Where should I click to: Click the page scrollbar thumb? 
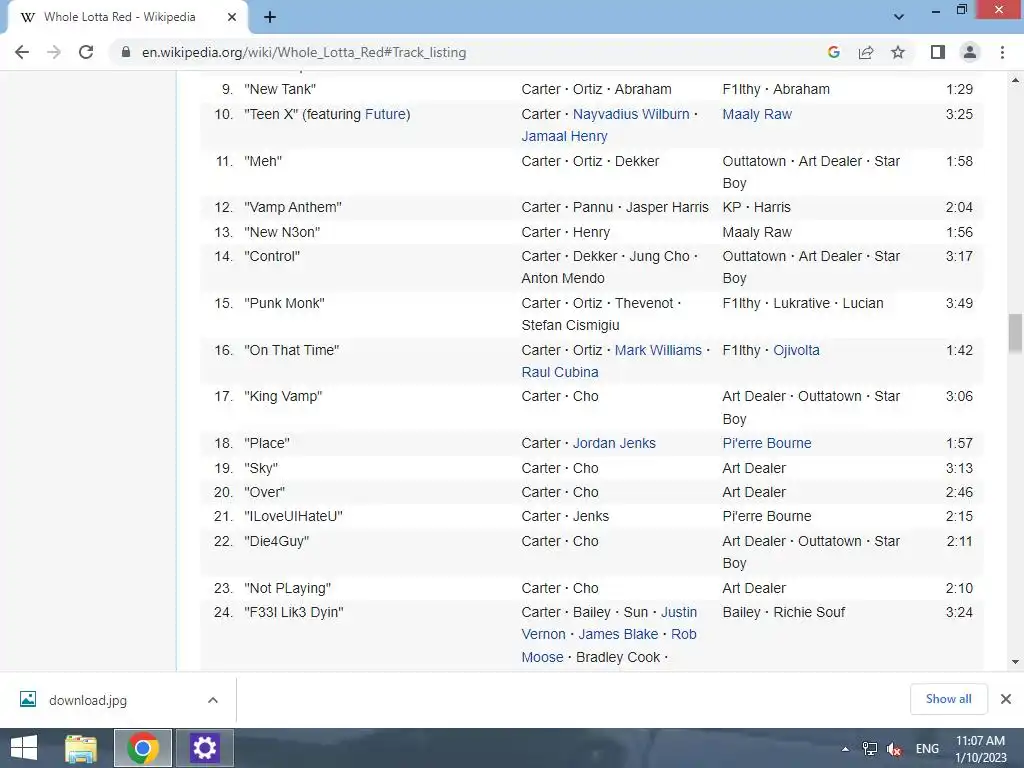(1015, 332)
